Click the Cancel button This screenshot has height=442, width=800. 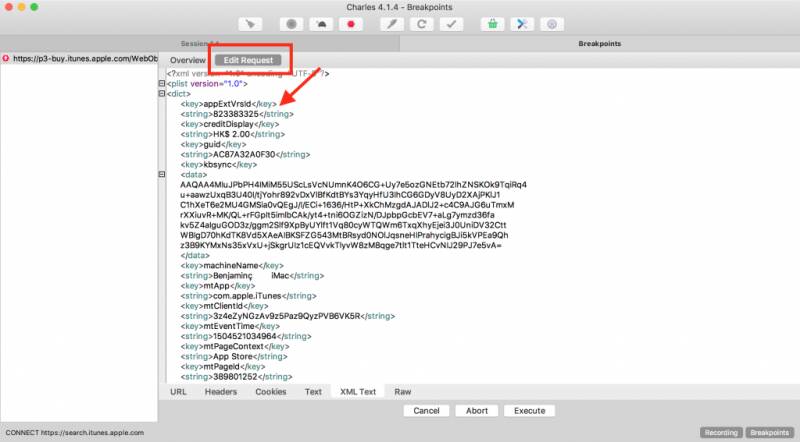(x=427, y=411)
